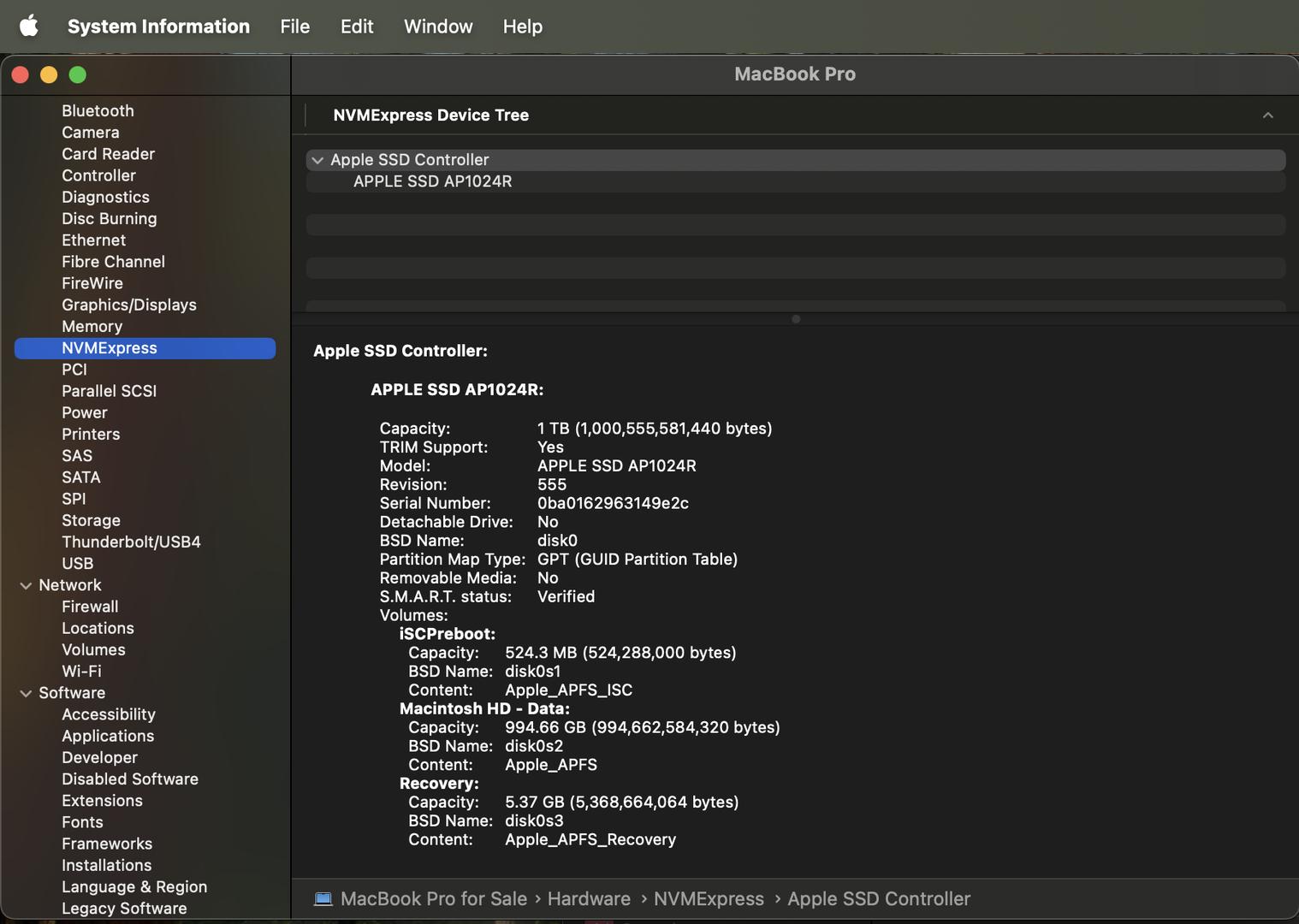1299x924 pixels.
Task: Select APPLE SSD AP1024R in device tree
Action: click(796, 181)
